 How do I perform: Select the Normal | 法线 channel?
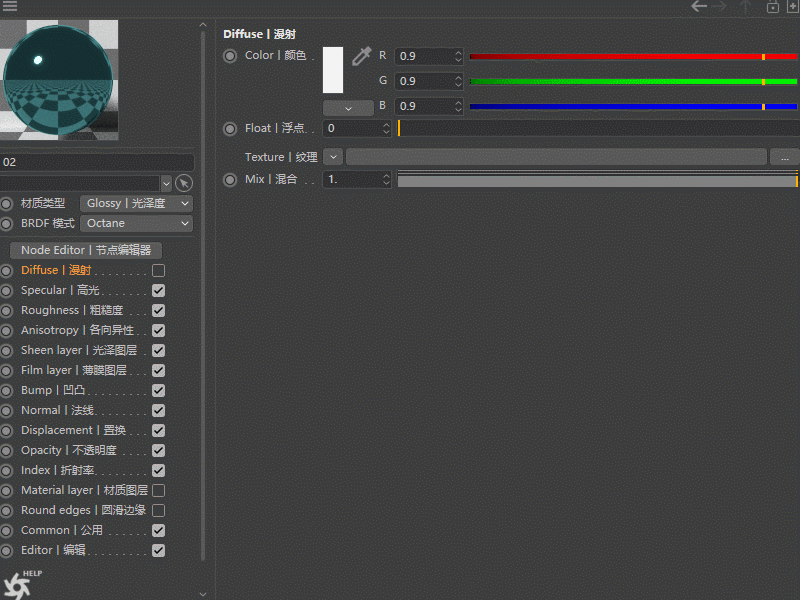57,410
